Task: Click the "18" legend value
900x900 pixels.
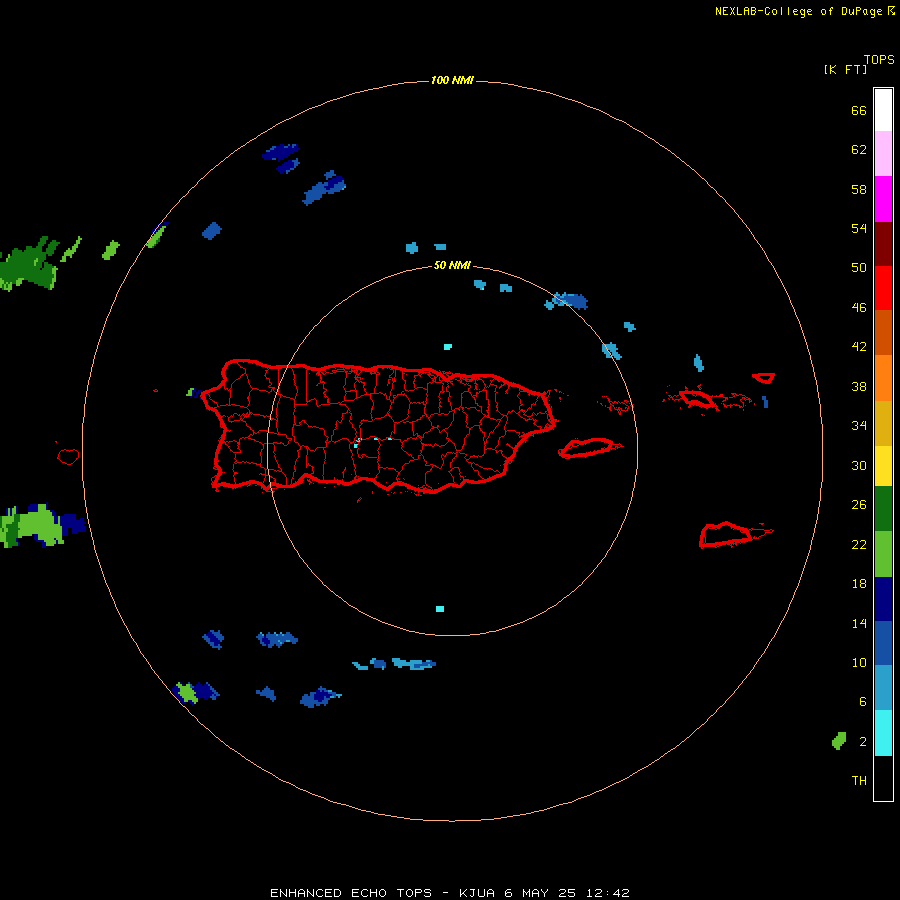Action: tap(859, 584)
